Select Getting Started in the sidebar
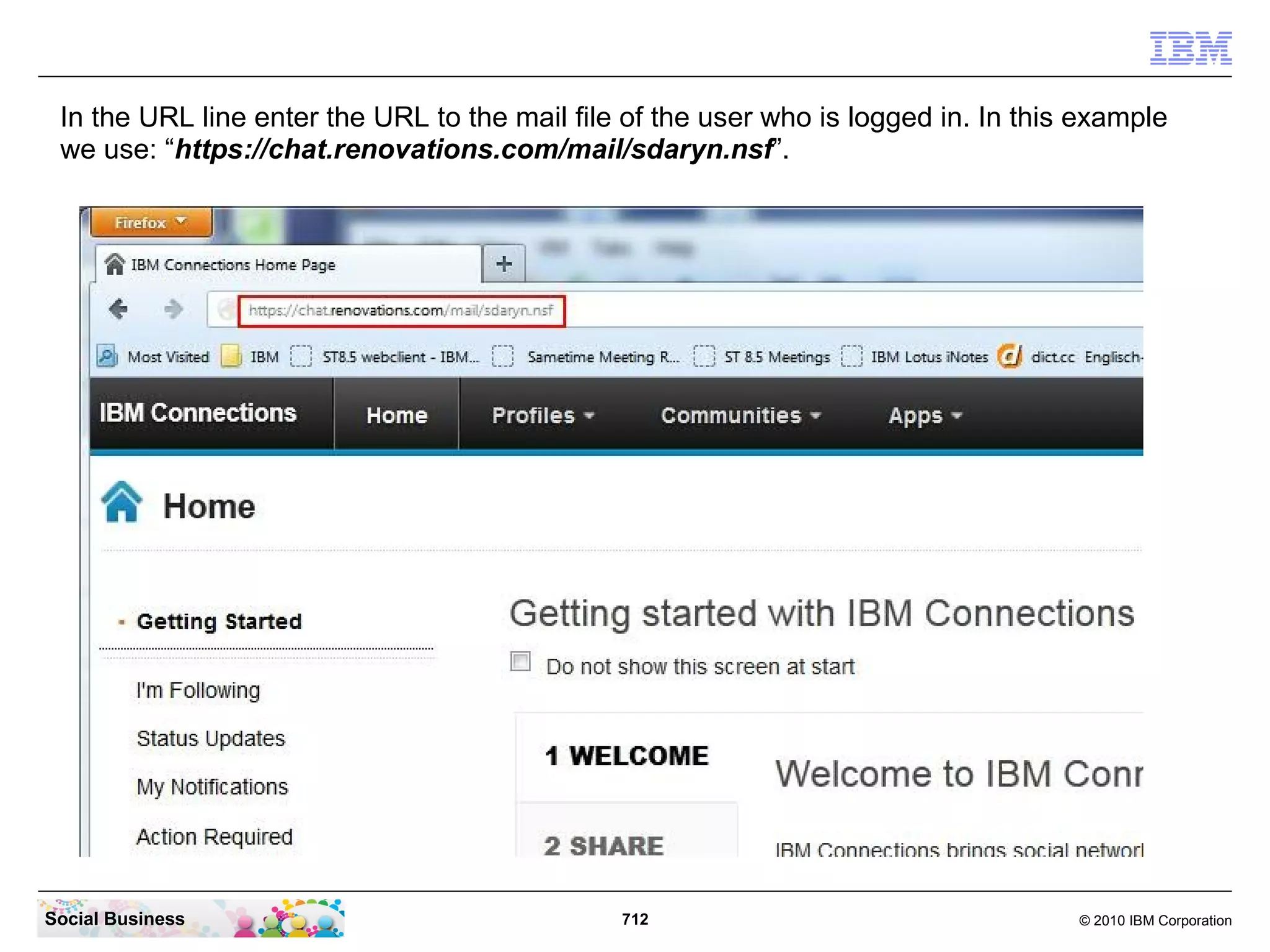 (219, 621)
